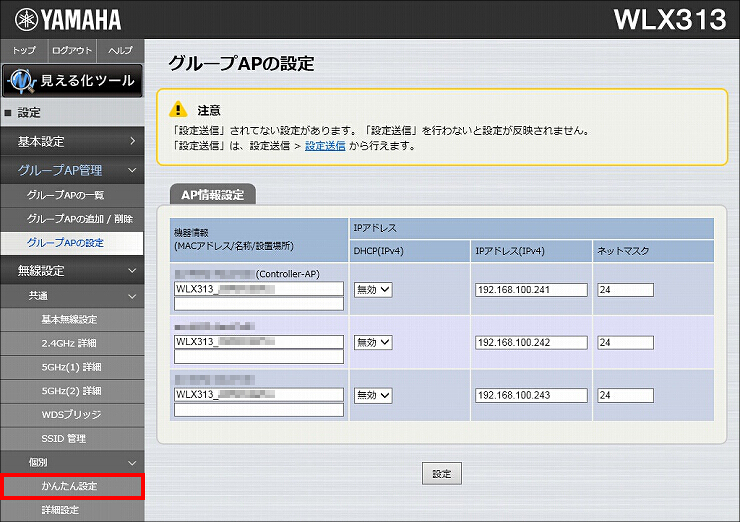Image resolution: width=740 pixels, height=522 pixels.
Task: Collapse 無線設定 section
Action: [72, 270]
